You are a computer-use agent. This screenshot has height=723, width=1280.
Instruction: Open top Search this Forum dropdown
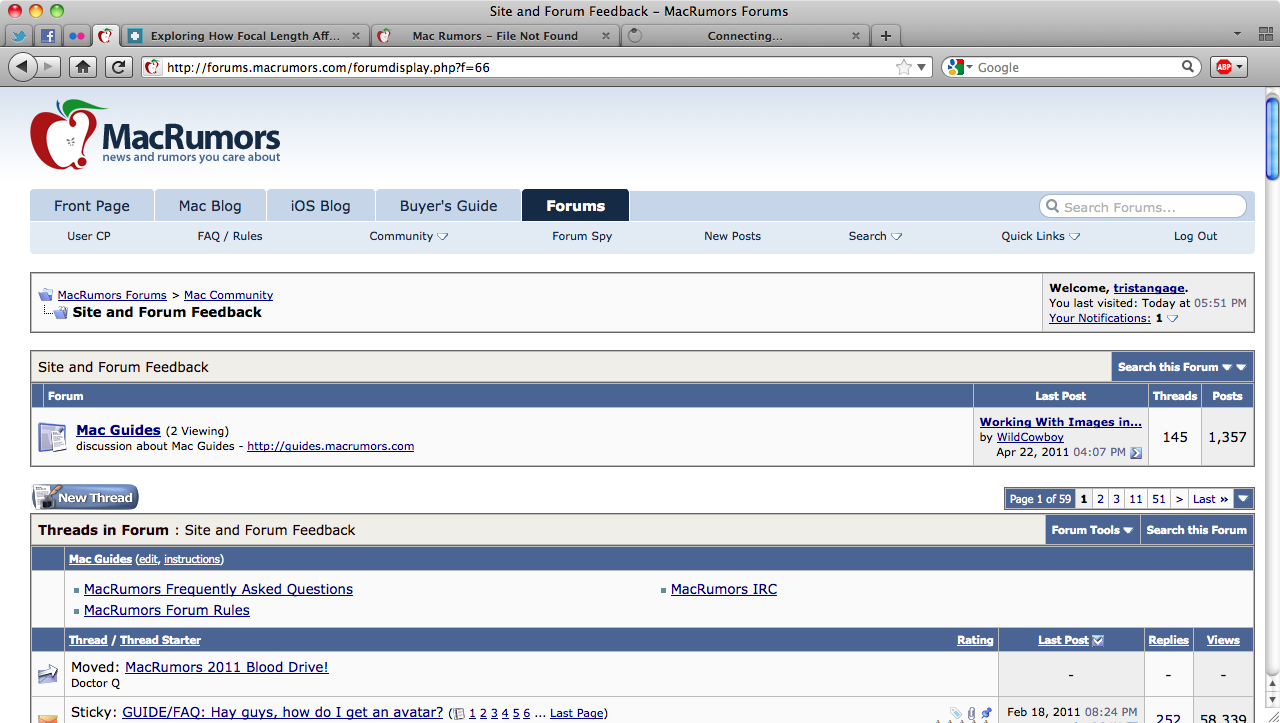[x=1182, y=367]
